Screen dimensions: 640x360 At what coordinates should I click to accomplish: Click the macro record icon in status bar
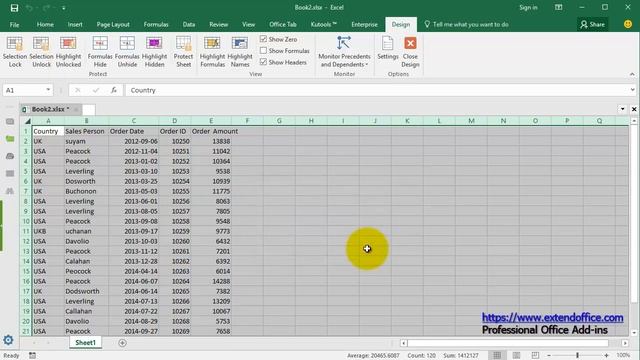tap(32, 356)
